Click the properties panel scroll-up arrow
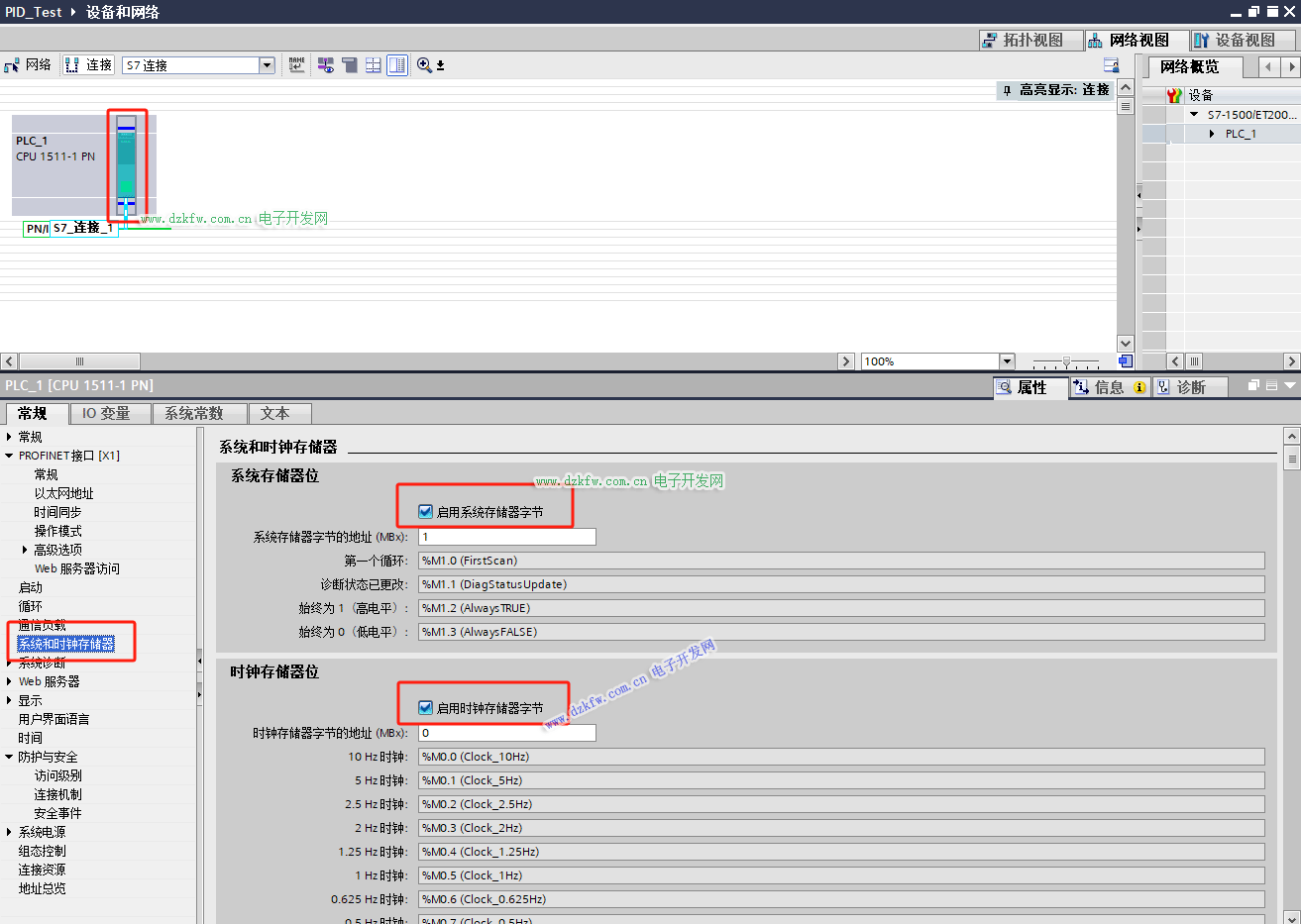This screenshot has height=924, width=1301. (x=1291, y=437)
